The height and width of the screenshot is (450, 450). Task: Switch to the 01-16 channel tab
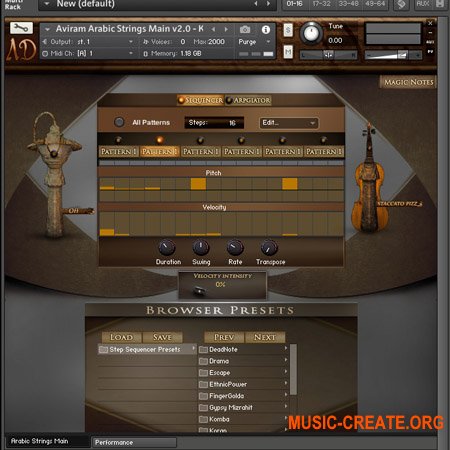294,4
